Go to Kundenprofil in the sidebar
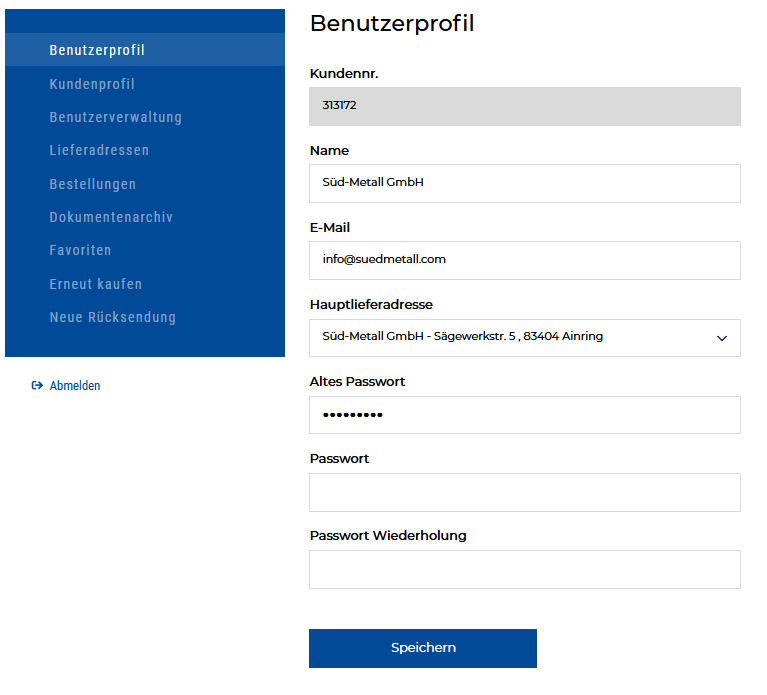This screenshot has height=695, width=767. [92, 84]
